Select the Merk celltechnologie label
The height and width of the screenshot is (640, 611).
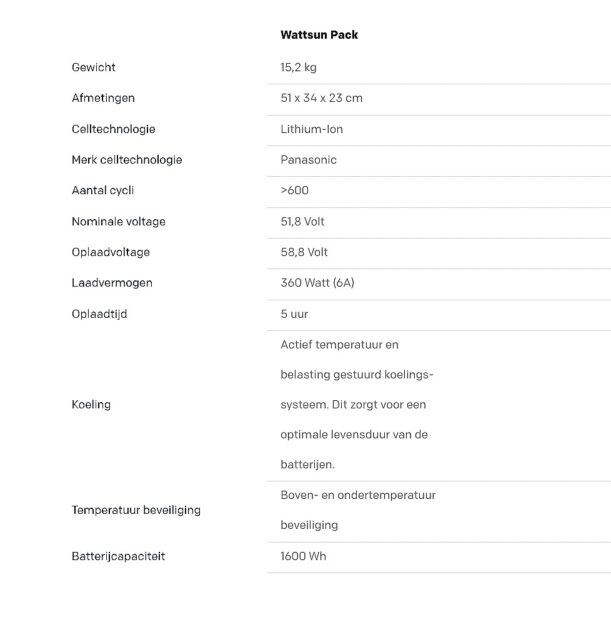pos(127,160)
